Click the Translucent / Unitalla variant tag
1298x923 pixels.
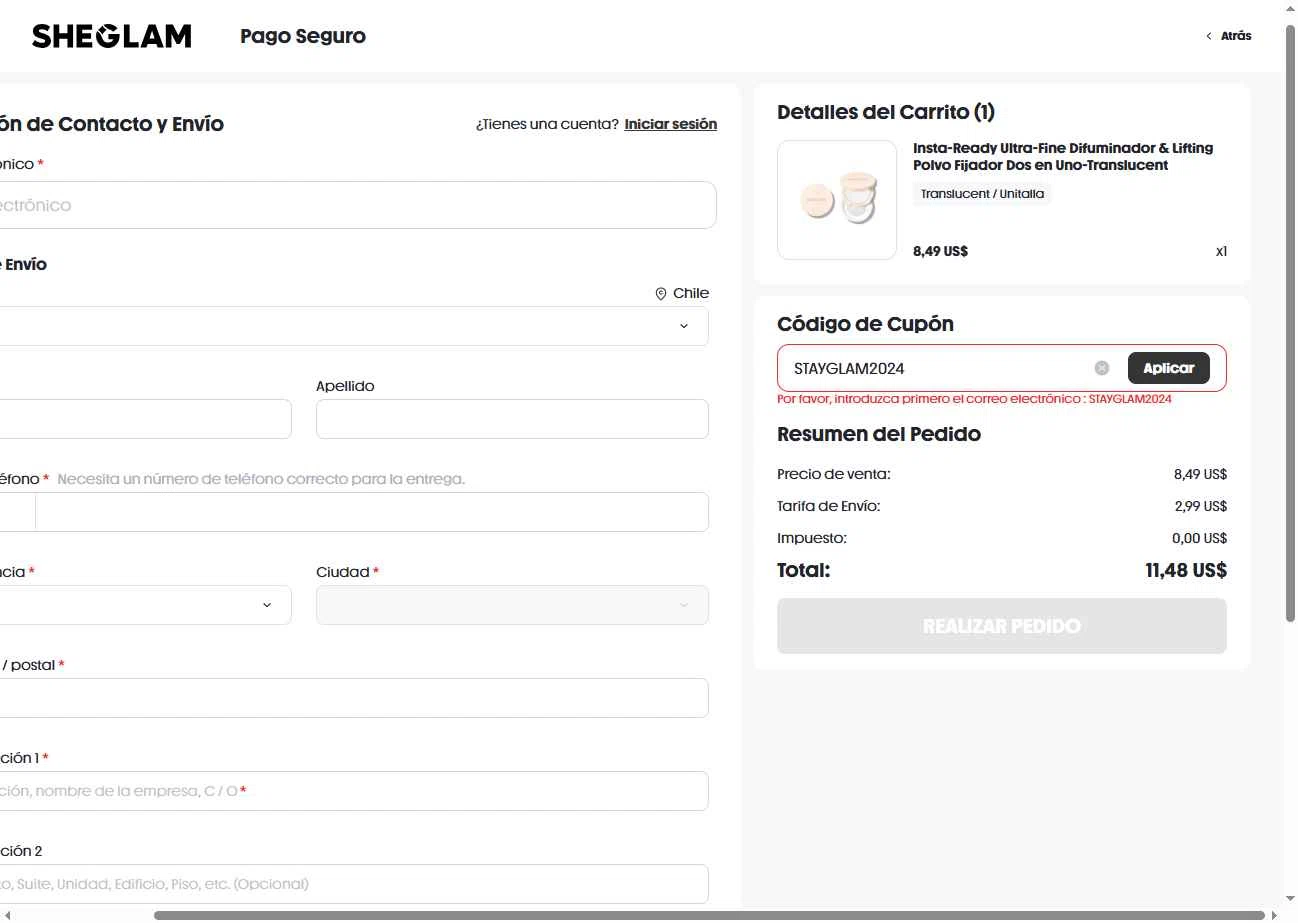point(982,194)
